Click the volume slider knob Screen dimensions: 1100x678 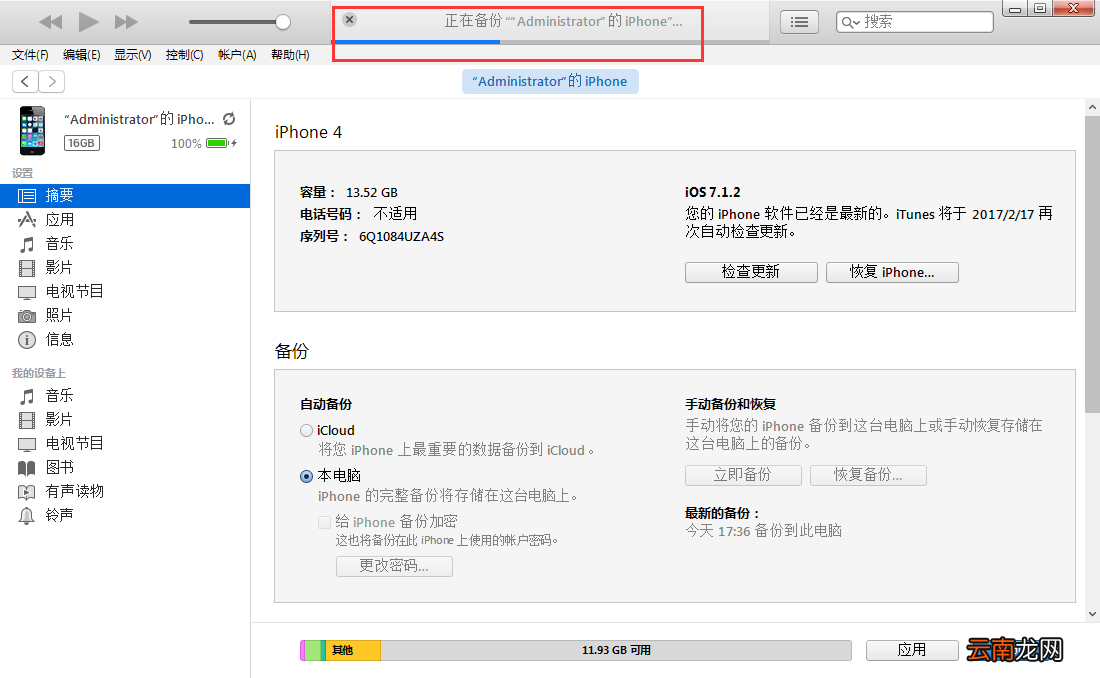click(x=283, y=22)
